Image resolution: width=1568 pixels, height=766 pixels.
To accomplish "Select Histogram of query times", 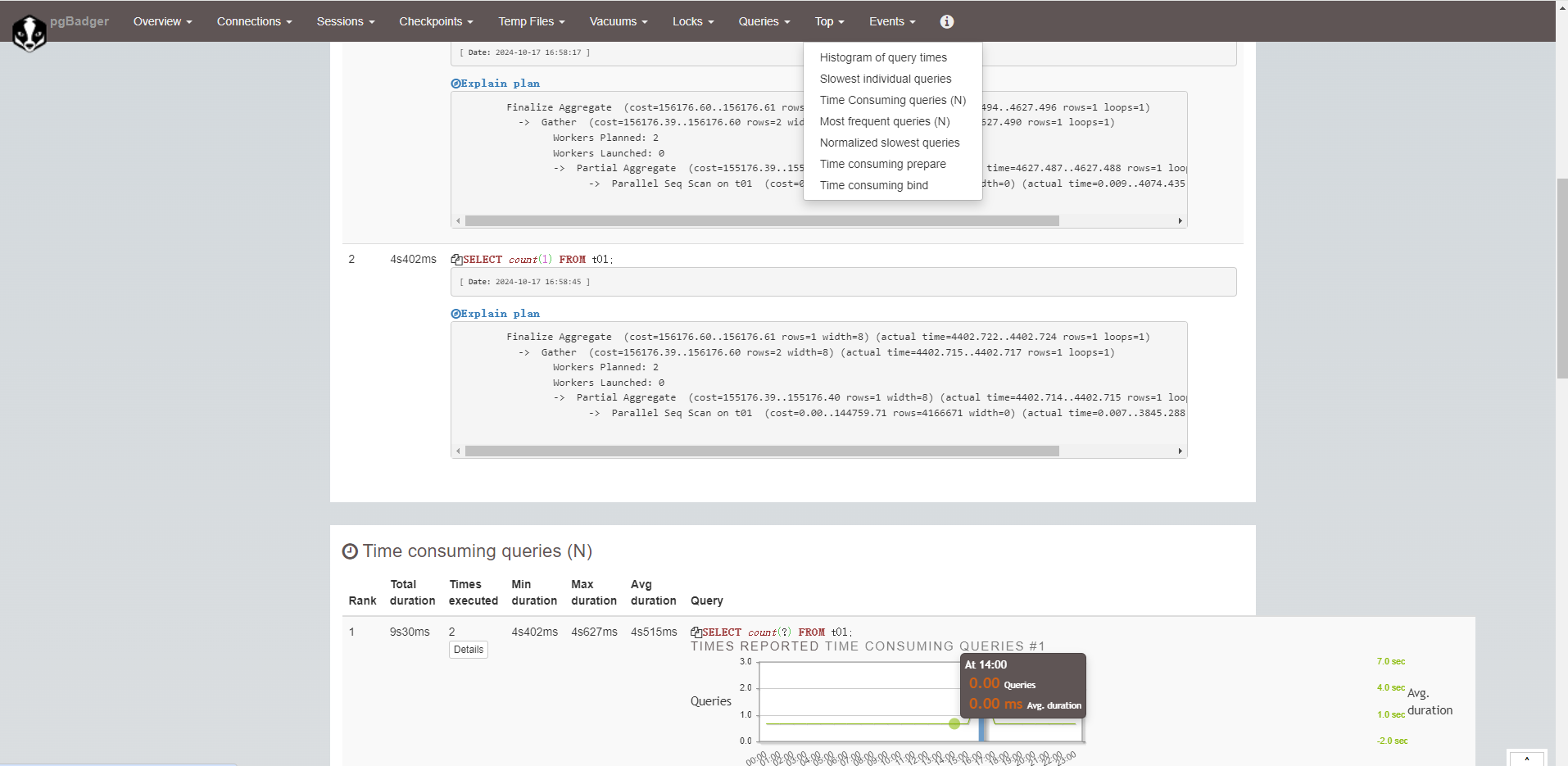I will tap(882, 57).
